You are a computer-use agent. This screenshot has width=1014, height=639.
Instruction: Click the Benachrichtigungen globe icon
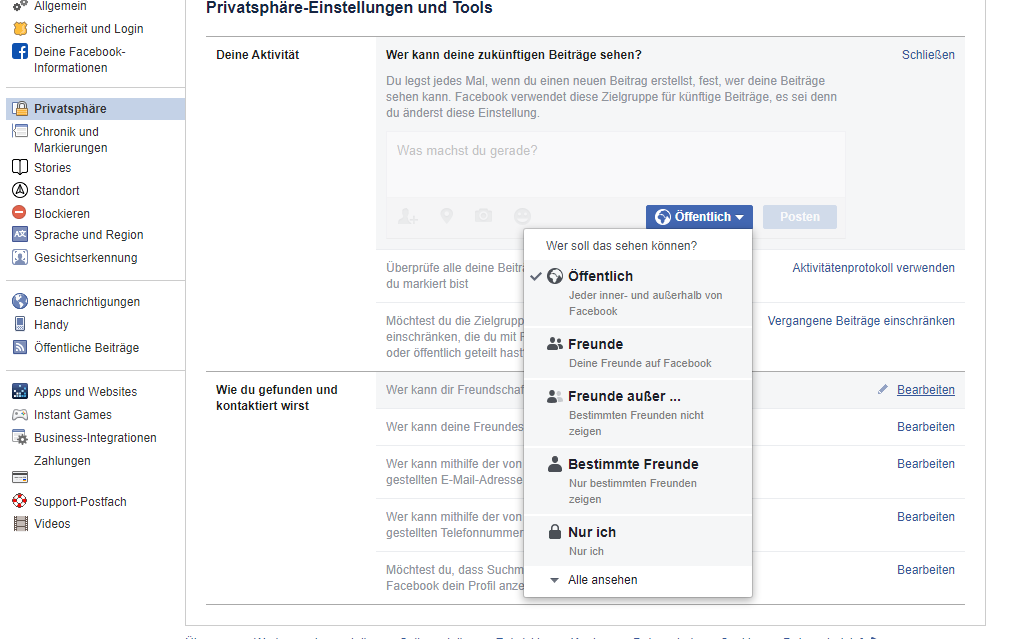(x=19, y=301)
